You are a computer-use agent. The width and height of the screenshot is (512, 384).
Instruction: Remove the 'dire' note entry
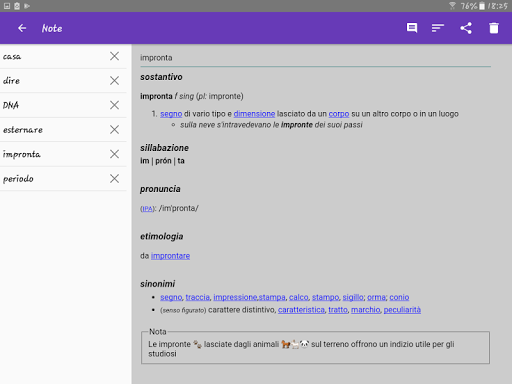pyautogui.click(x=114, y=80)
